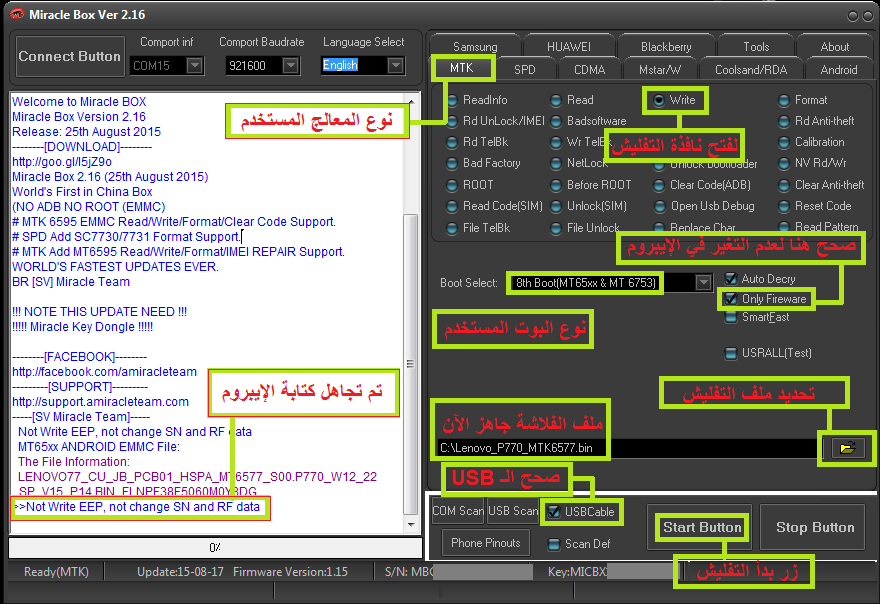Select Clear Code(ADB) option
Image resolution: width=880 pixels, height=604 pixels.
(659, 185)
